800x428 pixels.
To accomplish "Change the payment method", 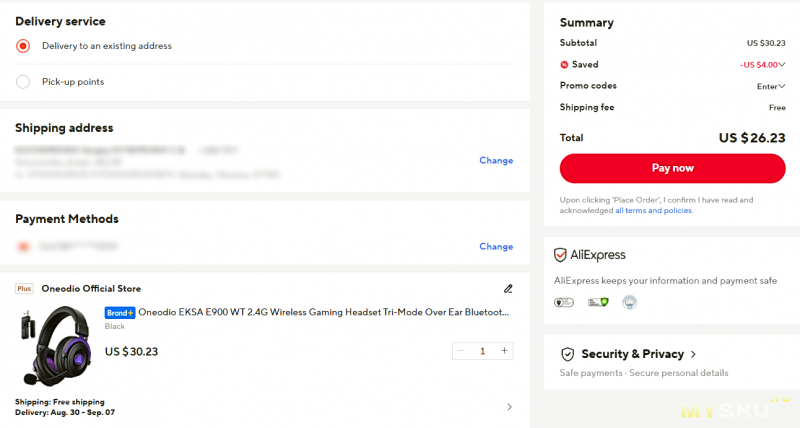I will [496, 246].
